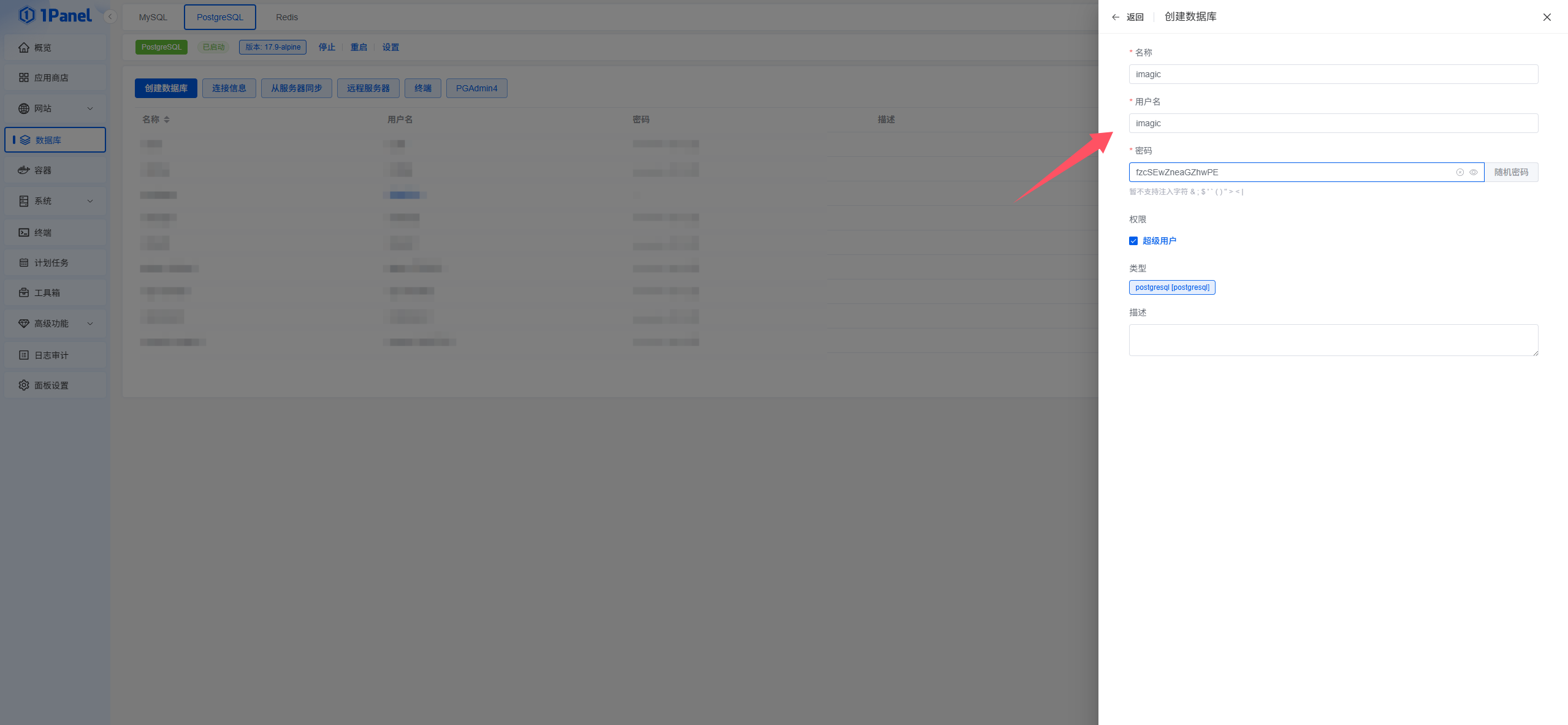
Task: Click the 1Panel logo icon
Action: 26,15
